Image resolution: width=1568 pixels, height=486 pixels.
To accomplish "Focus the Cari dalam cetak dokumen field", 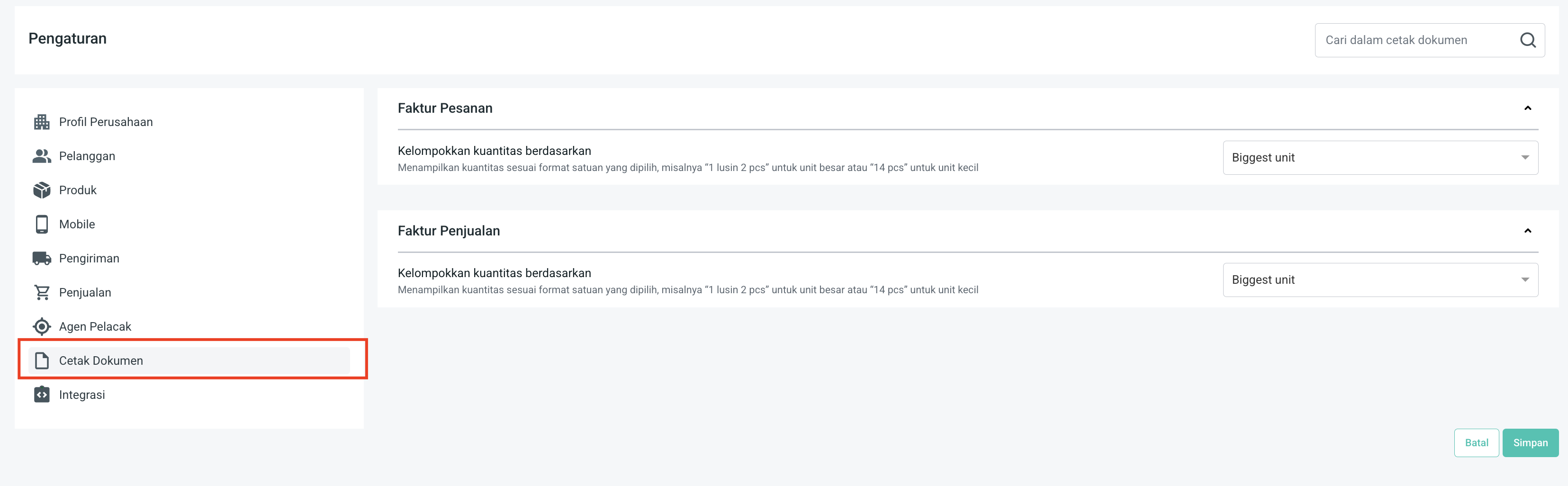I will 1412,40.
